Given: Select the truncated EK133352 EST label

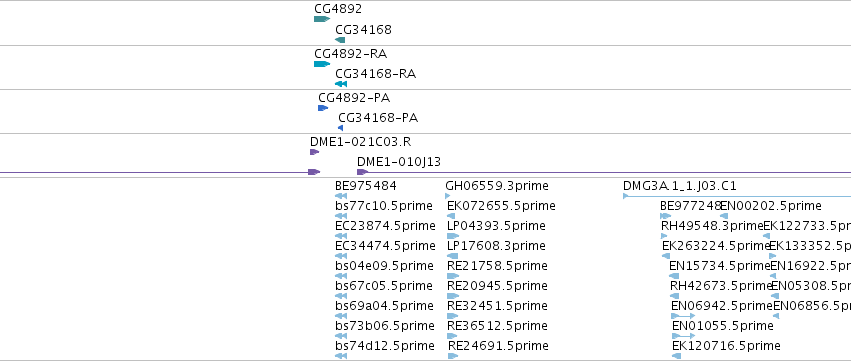Looking at the screenshot, I should [x=810, y=246].
